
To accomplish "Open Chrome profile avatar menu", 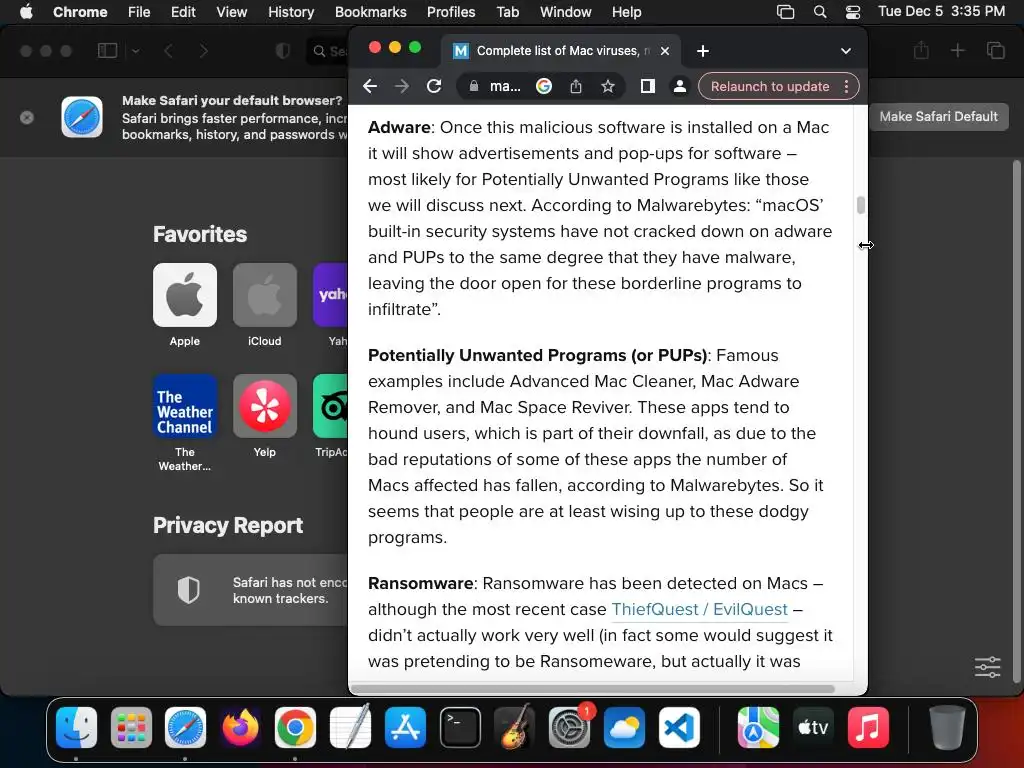I will [x=679, y=86].
